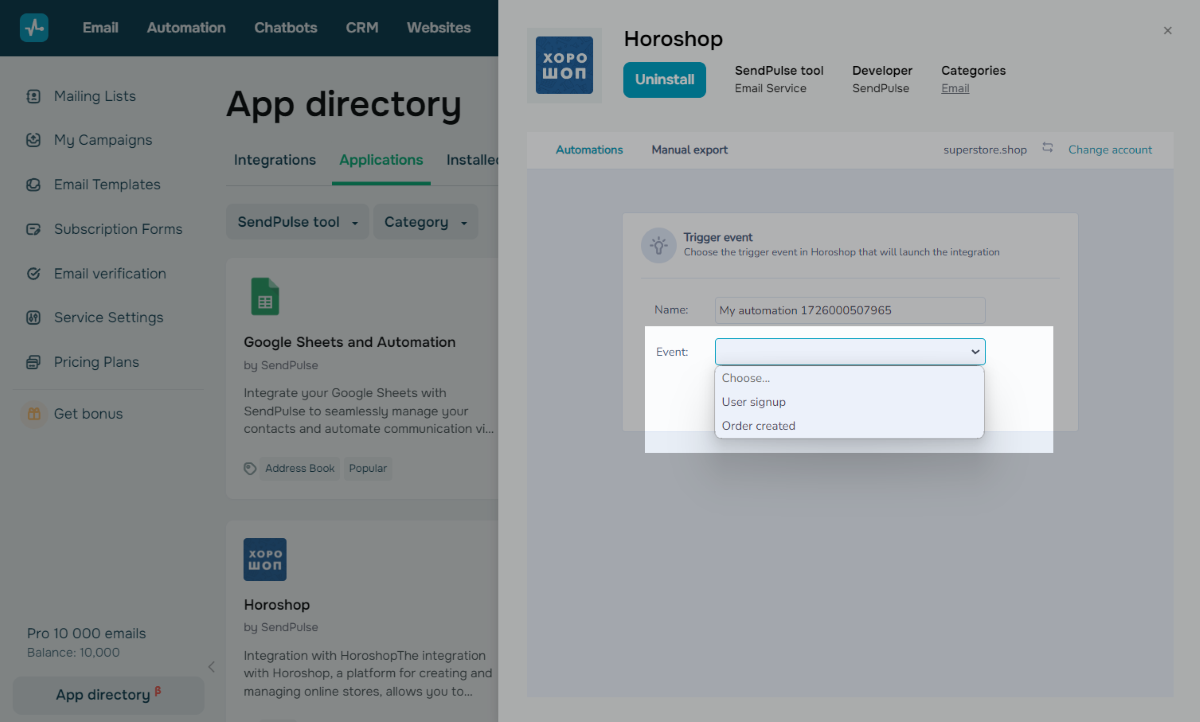
Task: Open Service Settings in sidebar
Action: tap(108, 318)
